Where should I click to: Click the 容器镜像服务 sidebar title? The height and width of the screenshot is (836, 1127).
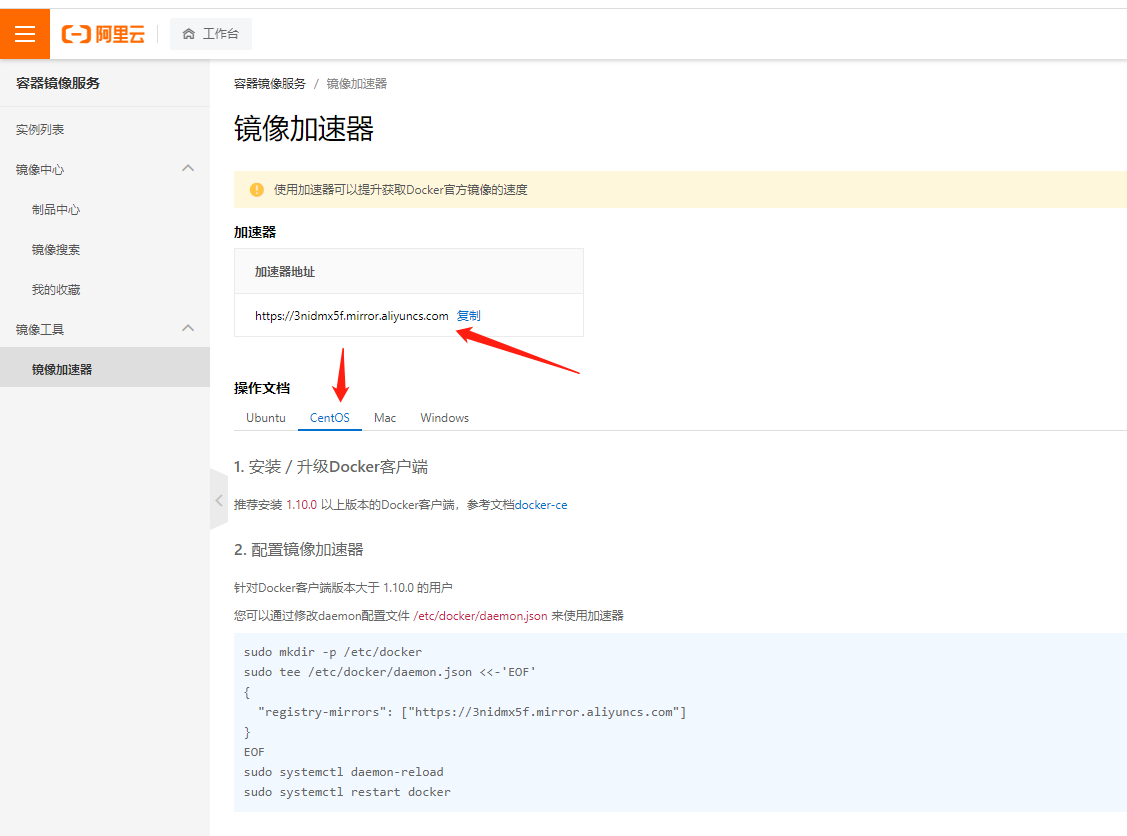pyautogui.click(x=58, y=83)
